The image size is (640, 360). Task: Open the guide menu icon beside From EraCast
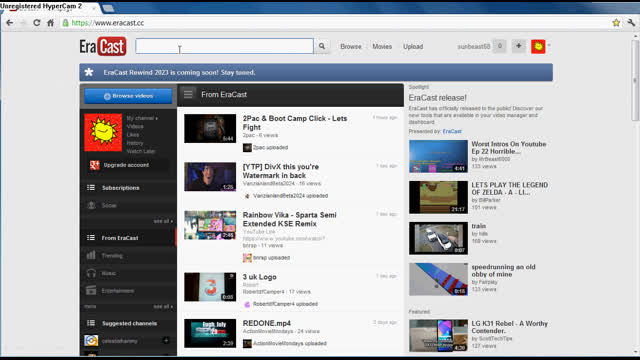tap(188, 94)
